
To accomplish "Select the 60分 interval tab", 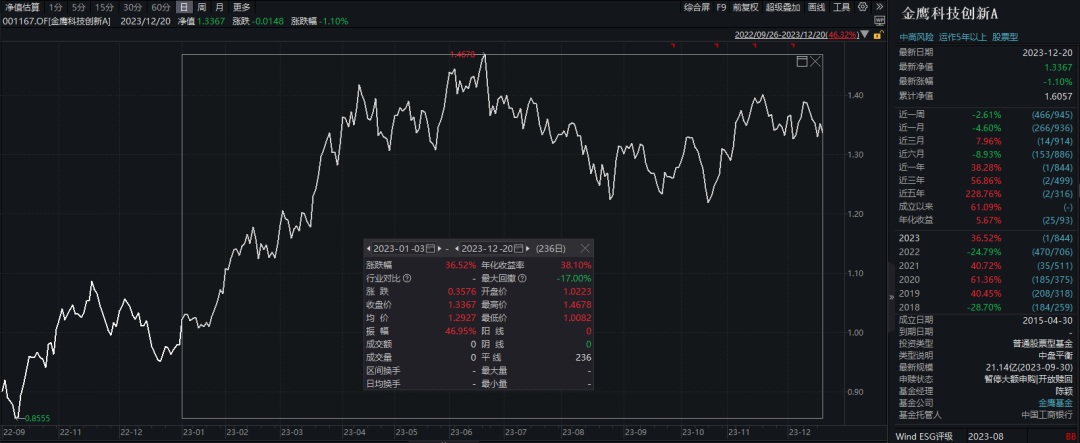I will [160, 7].
